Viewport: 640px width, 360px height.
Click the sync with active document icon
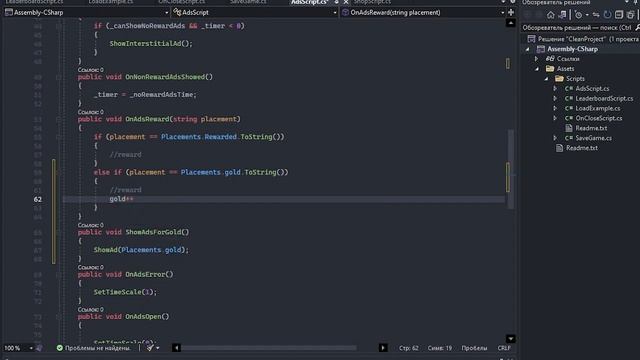coord(596,15)
